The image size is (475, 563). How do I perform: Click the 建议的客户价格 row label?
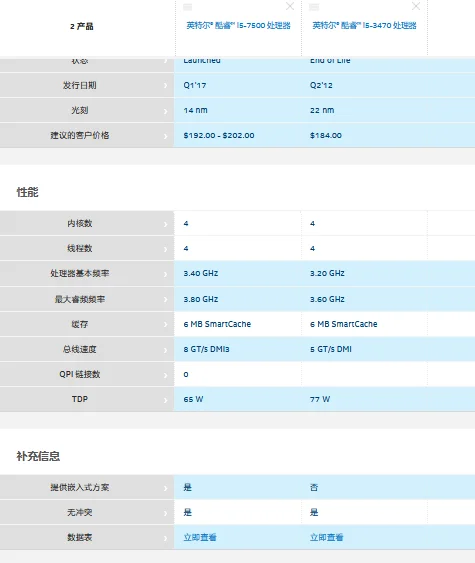point(79,135)
